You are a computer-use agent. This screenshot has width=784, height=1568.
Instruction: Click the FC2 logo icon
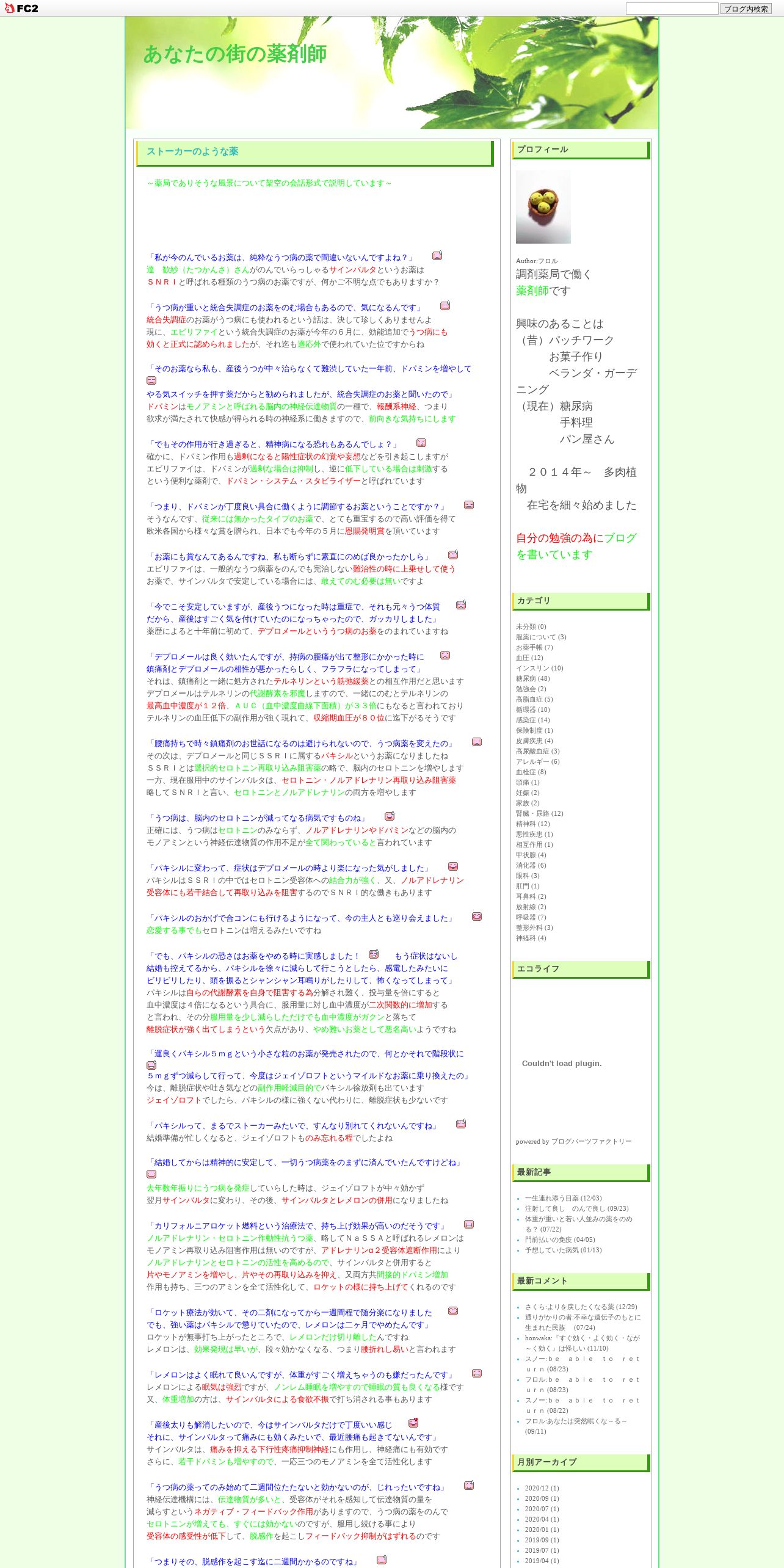[x=21, y=9]
